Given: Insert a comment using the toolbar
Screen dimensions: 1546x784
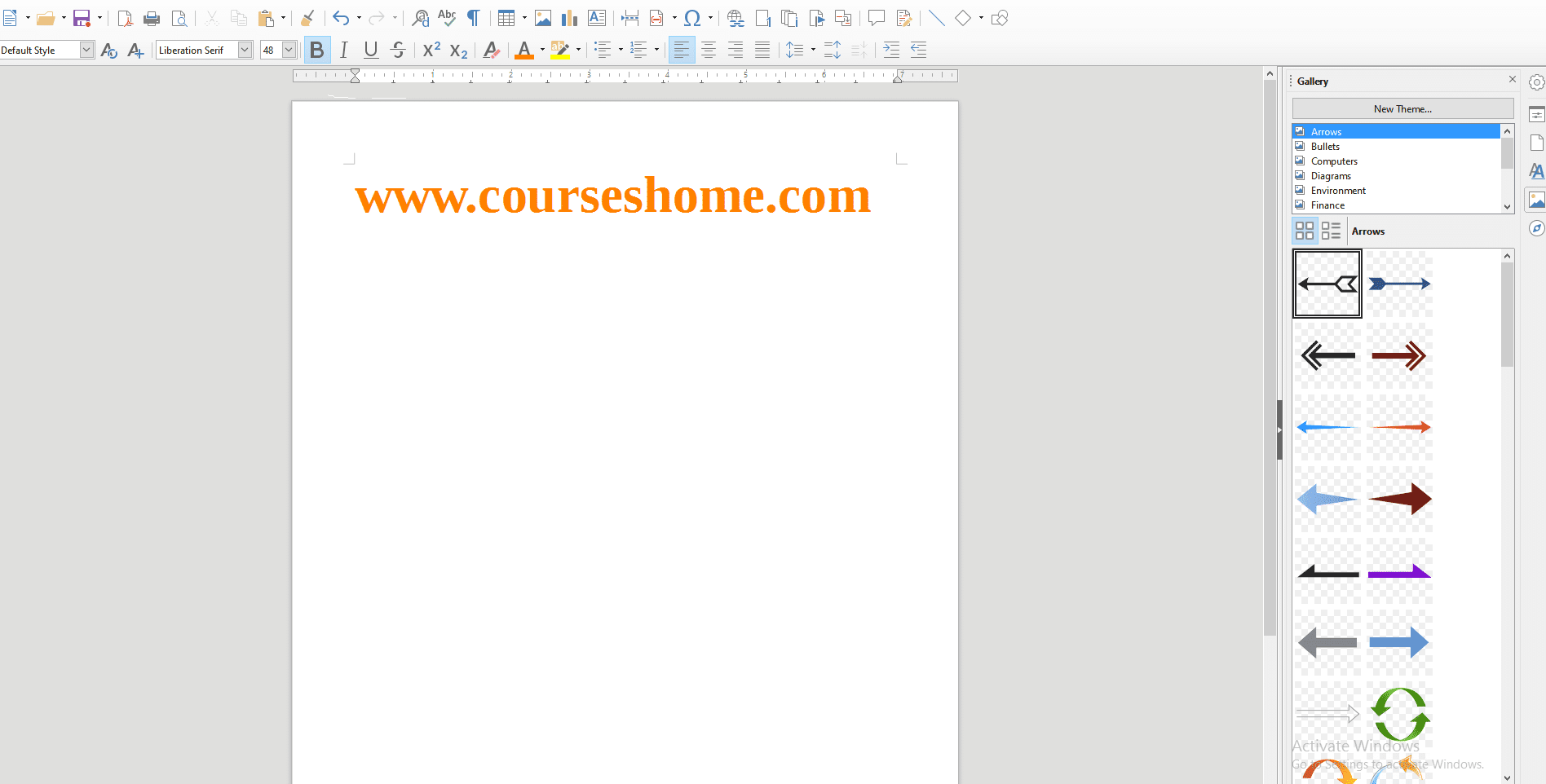Looking at the screenshot, I should (x=877, y=17).
